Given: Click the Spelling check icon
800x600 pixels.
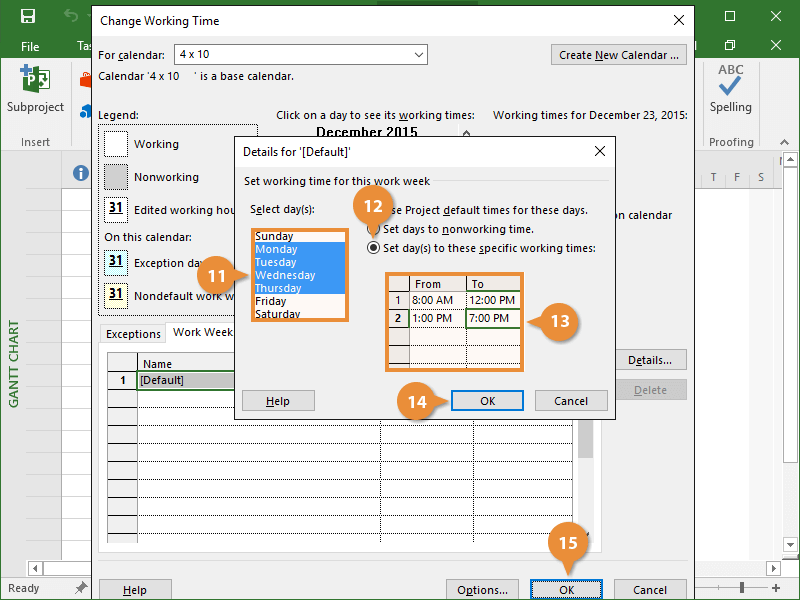Looking at the screenshot, I should [x=730, y=80].
